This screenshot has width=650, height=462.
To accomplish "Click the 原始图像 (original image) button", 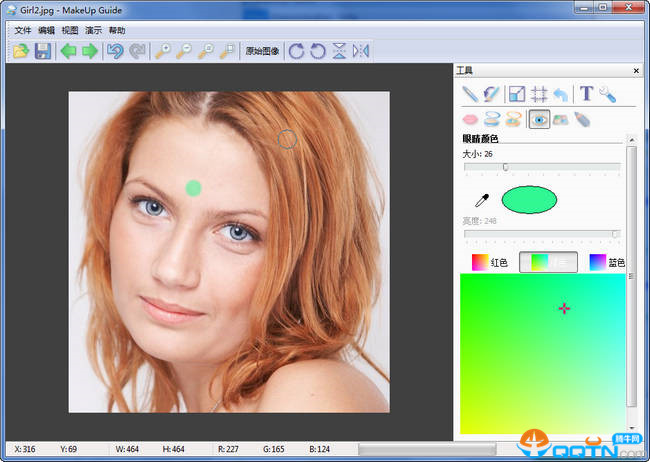I will coord(262,51).
